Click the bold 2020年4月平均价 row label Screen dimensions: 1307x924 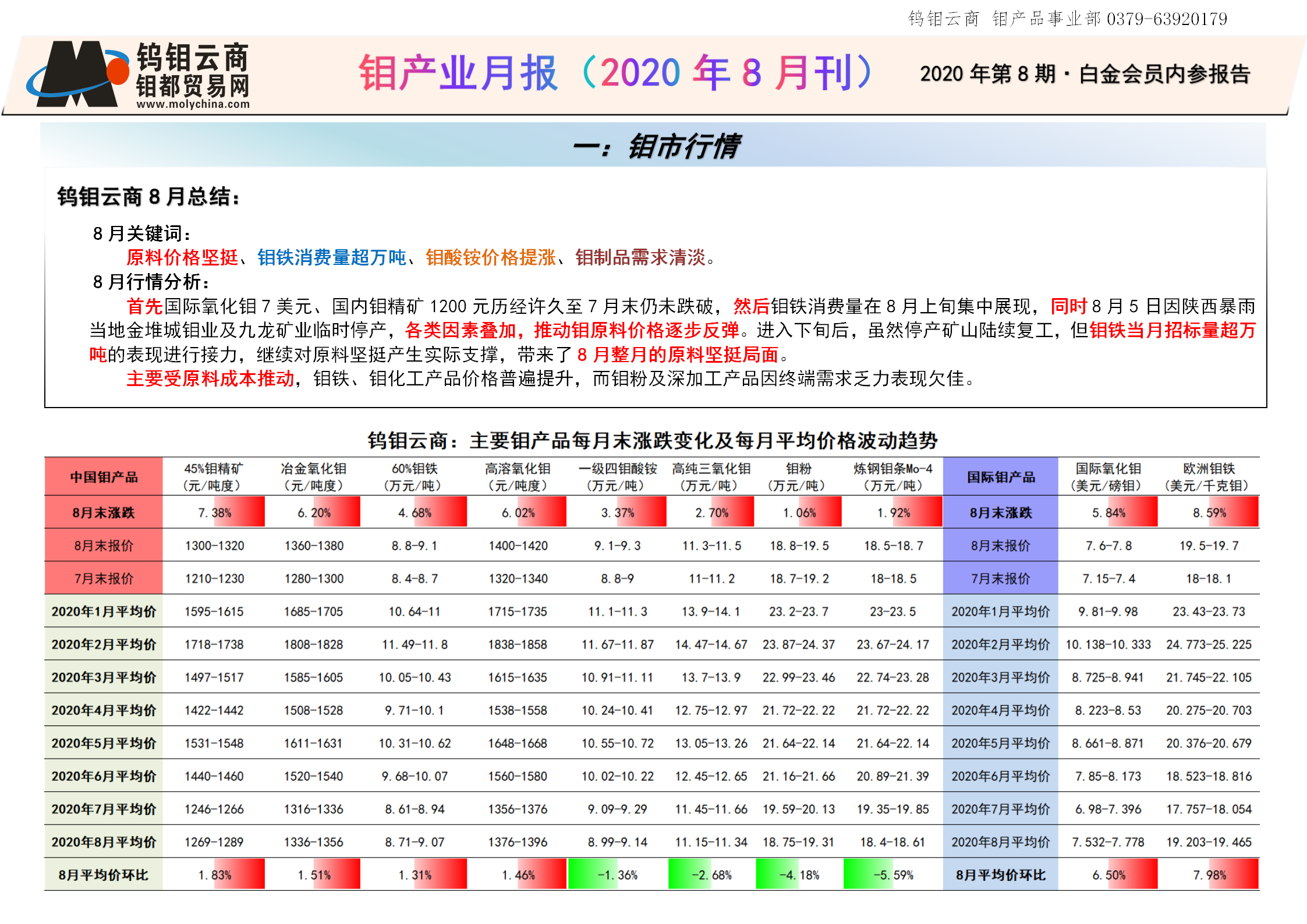tap(104, 710)
